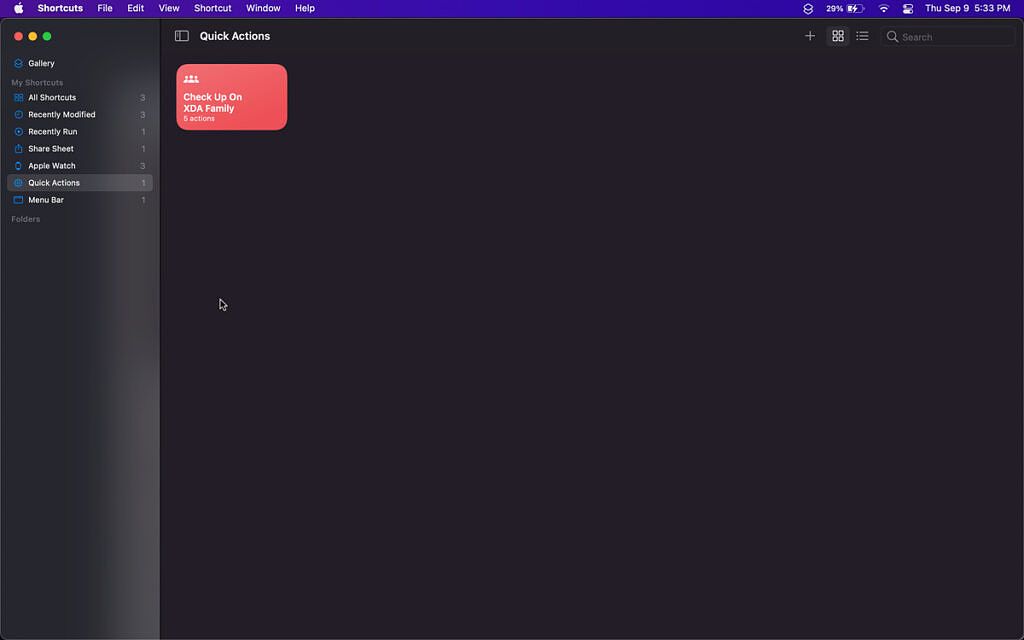Screen dimensions: 1024x640
Task: Open the Shortcut menu
Action: click(x=212, y=8)
